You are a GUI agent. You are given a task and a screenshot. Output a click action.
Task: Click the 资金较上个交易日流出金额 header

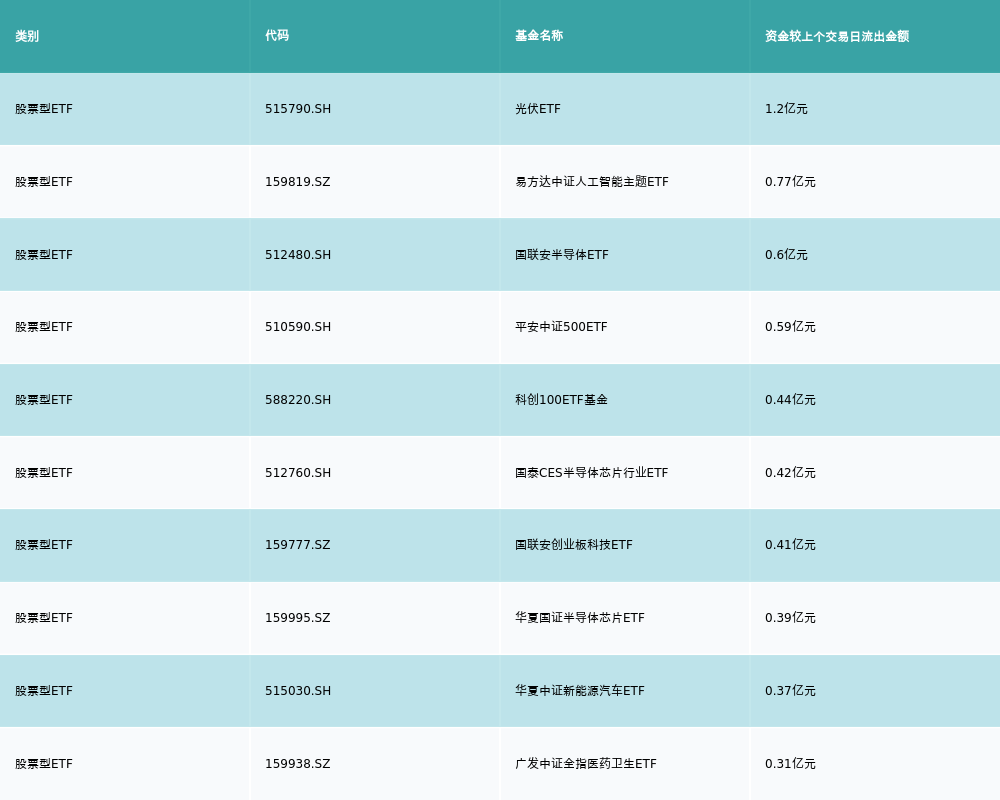click(837, 36)
